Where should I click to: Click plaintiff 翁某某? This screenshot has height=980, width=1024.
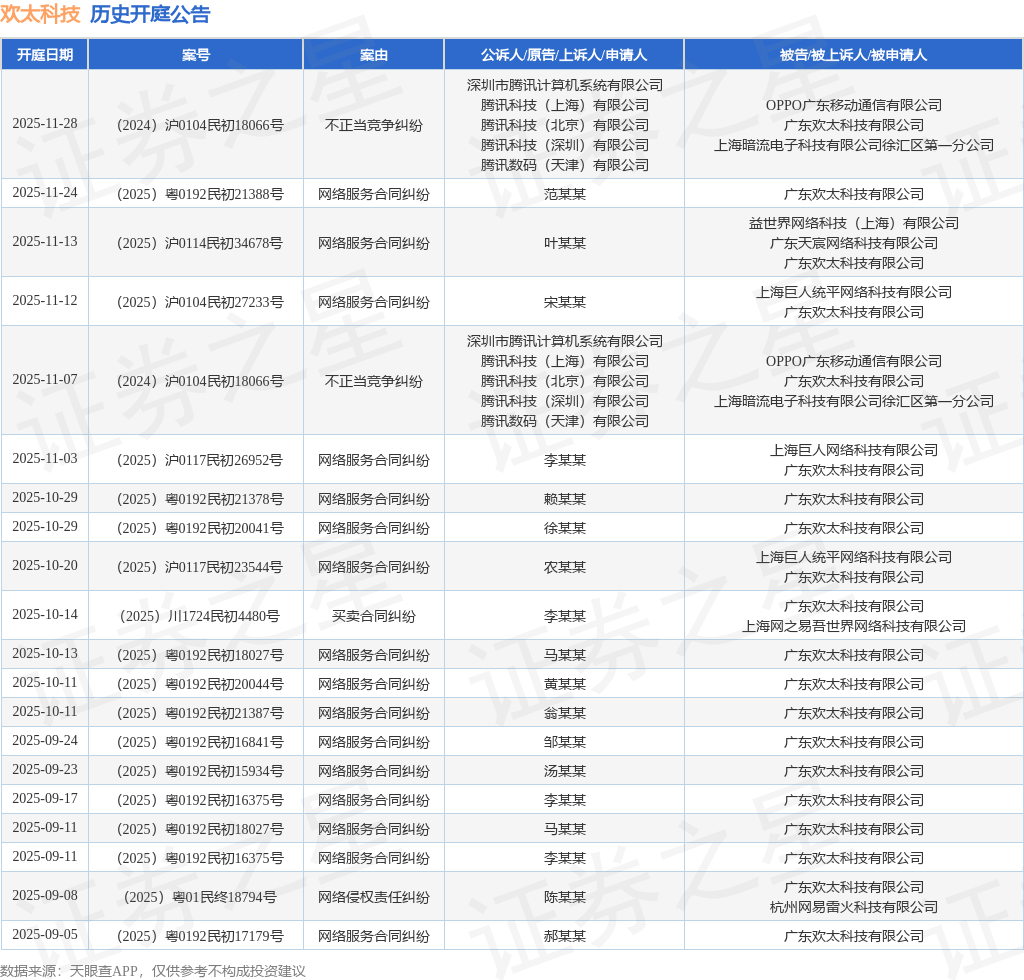click(565, 713)
